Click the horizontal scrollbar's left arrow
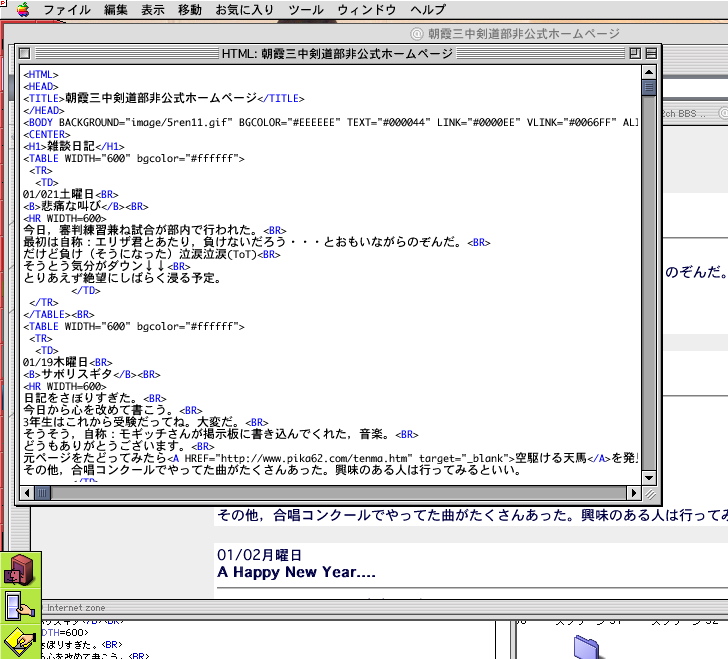This screenshot has height=659, width=728. coord(26,493)
